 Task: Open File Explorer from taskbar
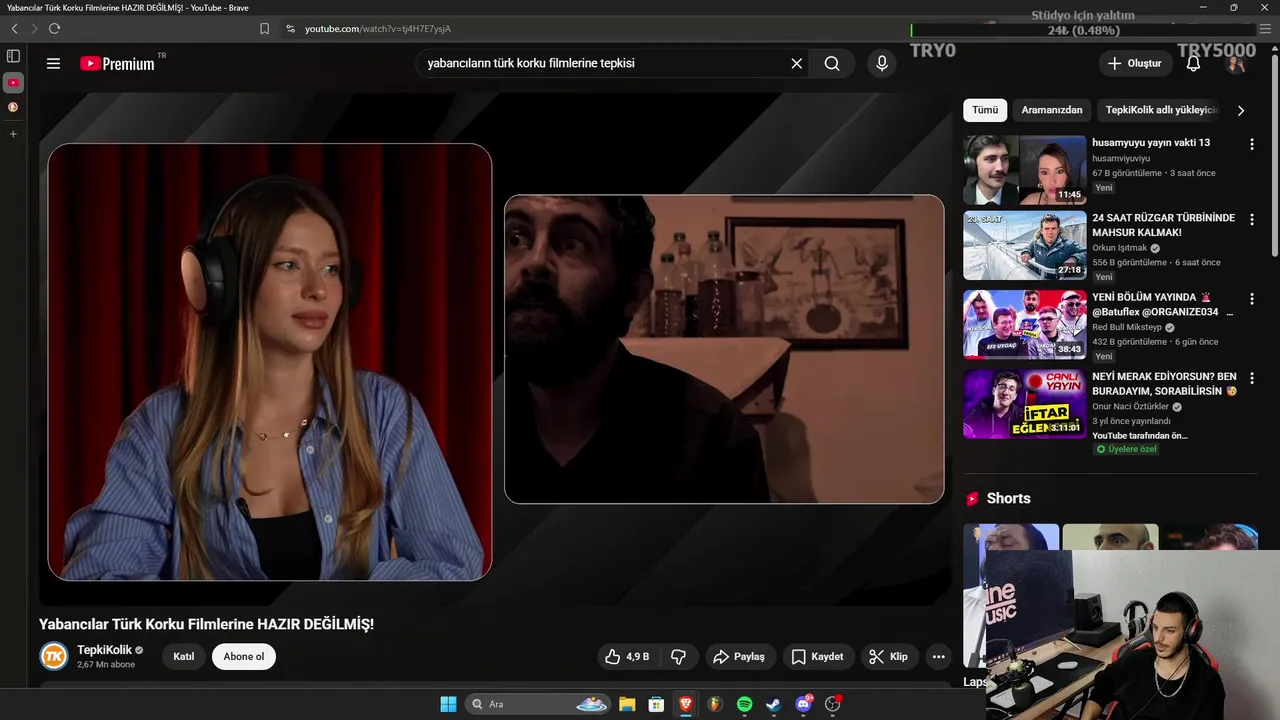pos(627,704)
